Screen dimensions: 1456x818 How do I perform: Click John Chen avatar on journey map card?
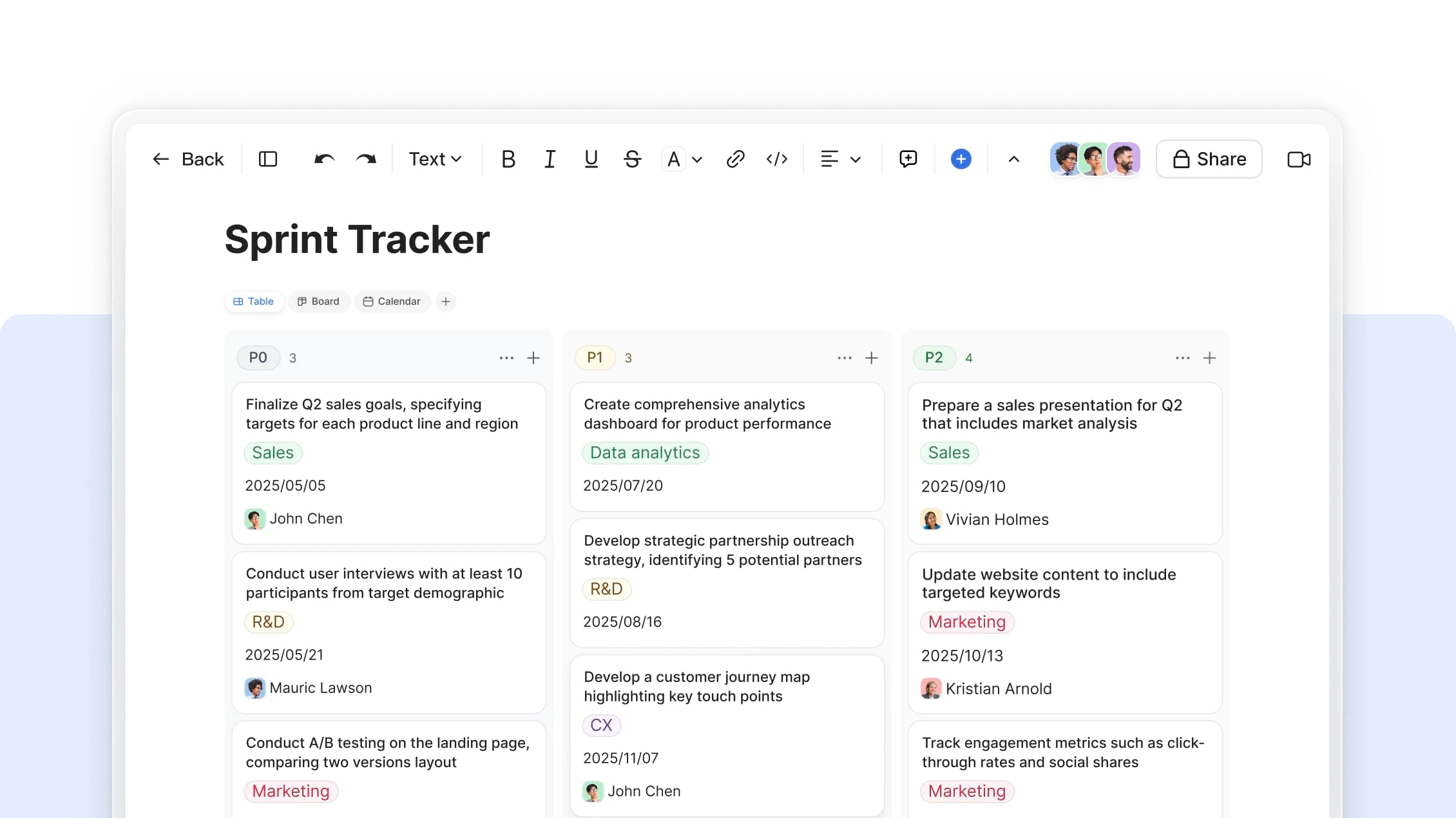click(593, 792)
